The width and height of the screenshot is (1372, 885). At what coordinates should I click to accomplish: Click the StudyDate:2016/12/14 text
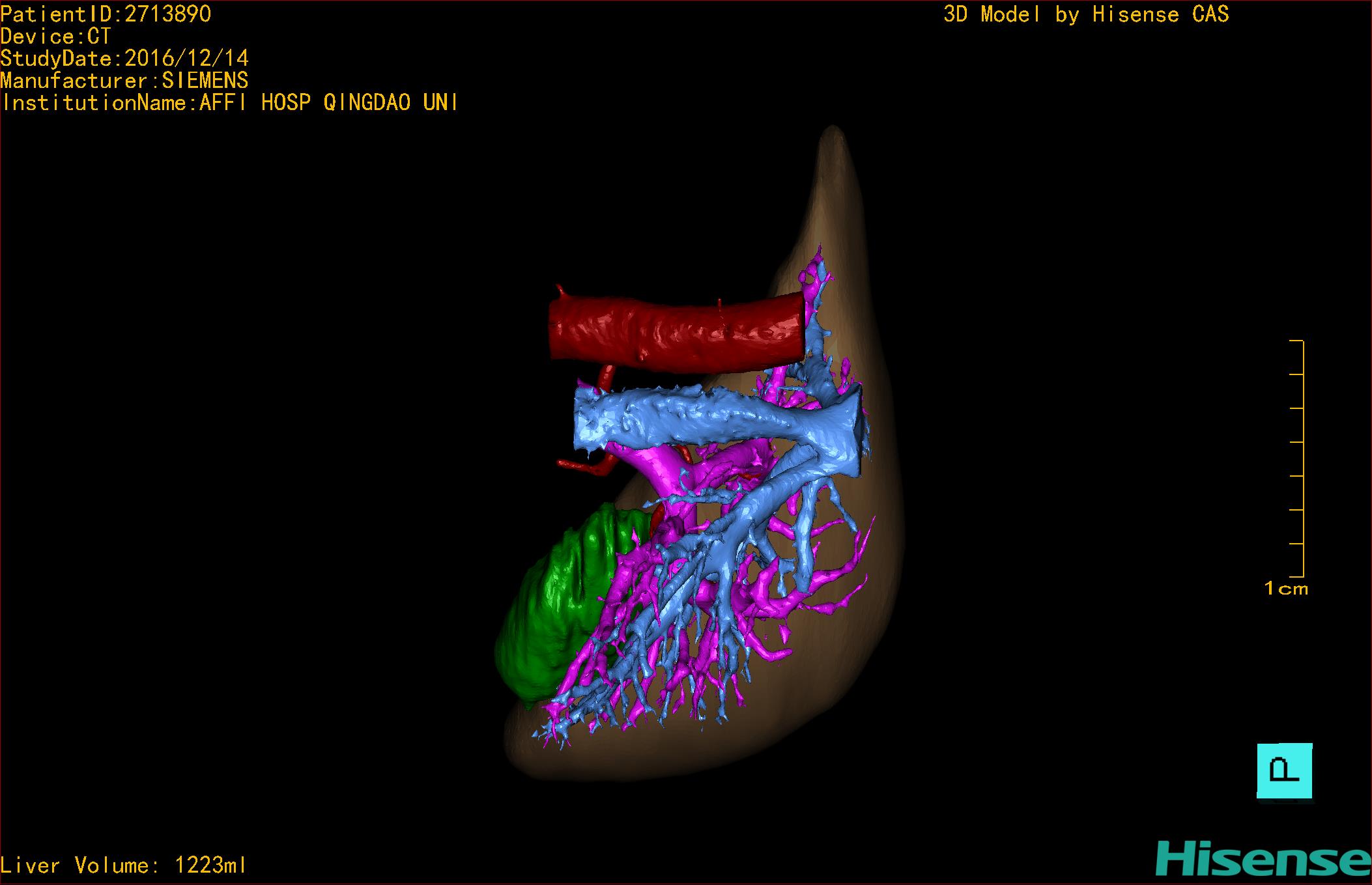[x=124, y=59]
